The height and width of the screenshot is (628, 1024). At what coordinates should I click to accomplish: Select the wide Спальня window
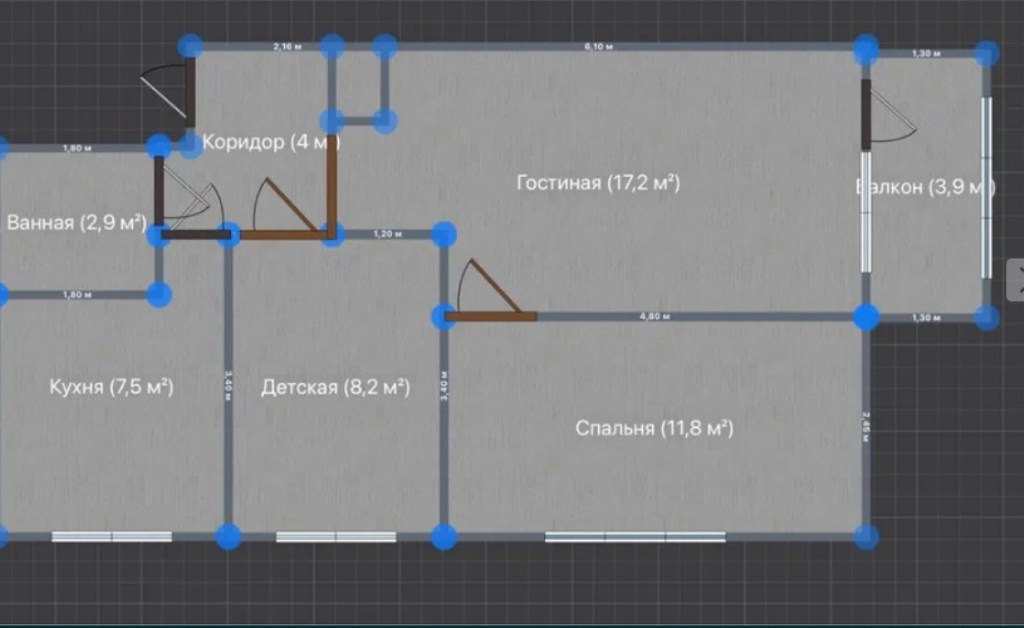[x=635, y=537]
